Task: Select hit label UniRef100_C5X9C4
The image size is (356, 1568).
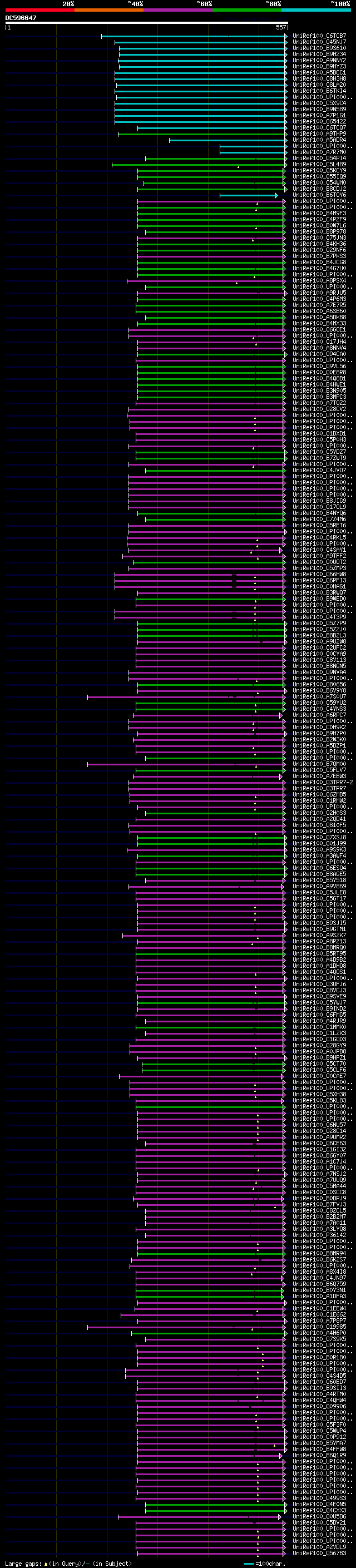Action: [x=319, y=103]
